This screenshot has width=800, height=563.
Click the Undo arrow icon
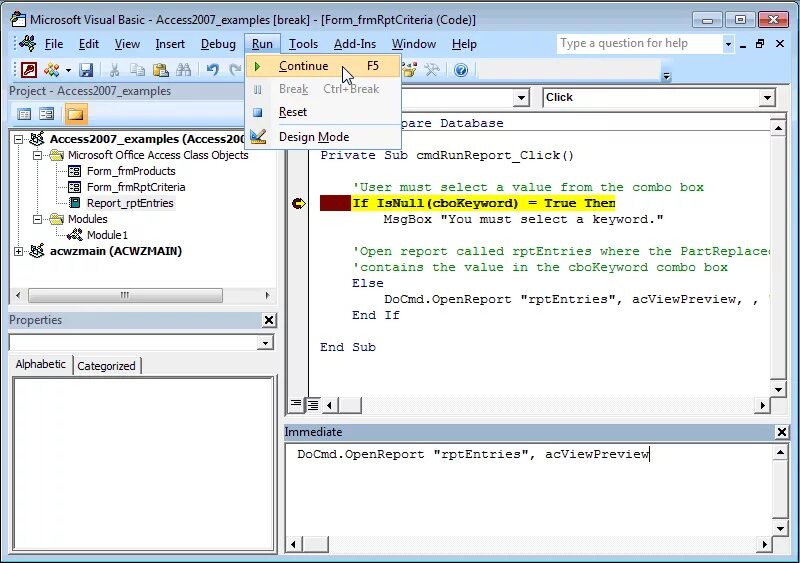point(213,69)
